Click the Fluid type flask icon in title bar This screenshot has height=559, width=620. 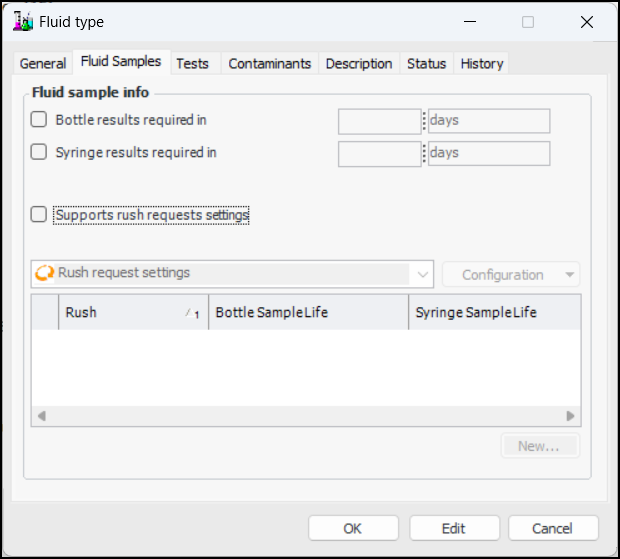23,21
